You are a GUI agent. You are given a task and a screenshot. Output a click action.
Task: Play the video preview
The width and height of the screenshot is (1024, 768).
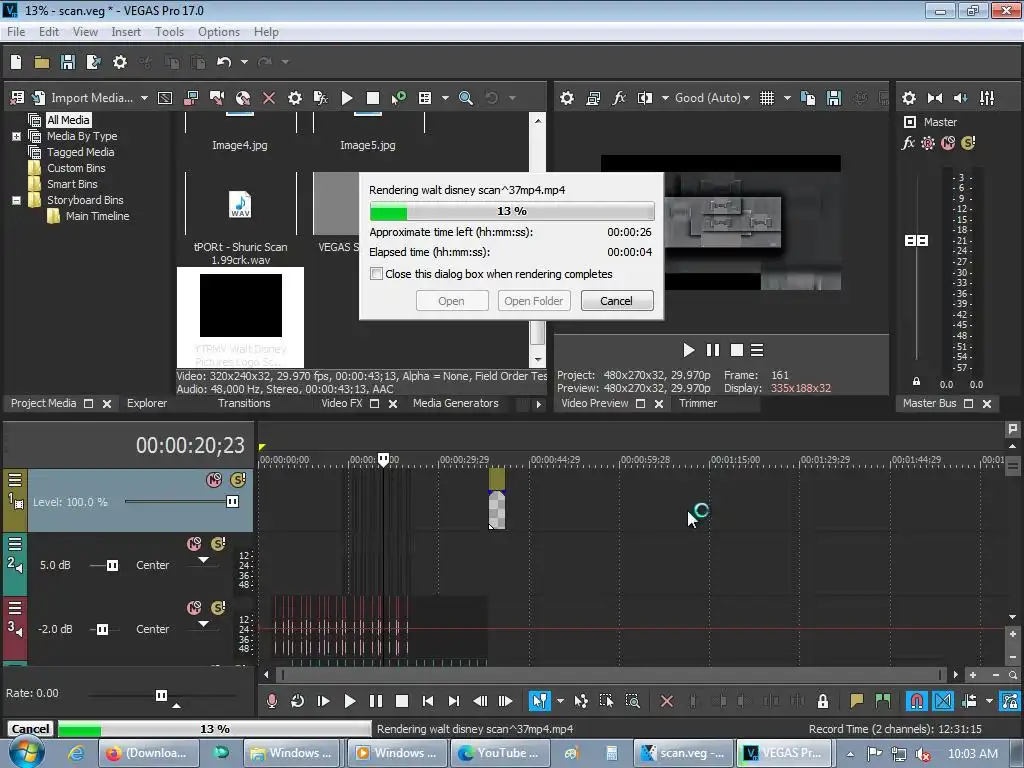tap(688, 350)
